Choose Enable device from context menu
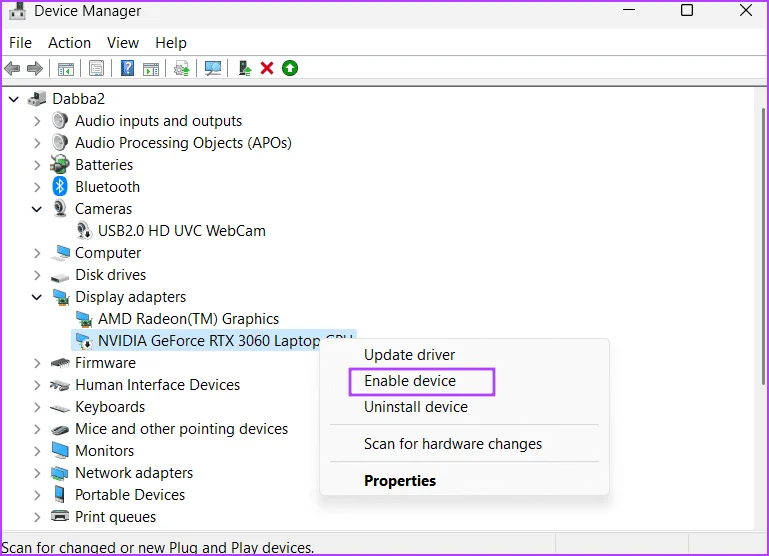The width and height of the screenshot is (769, 556). [464, 381]
